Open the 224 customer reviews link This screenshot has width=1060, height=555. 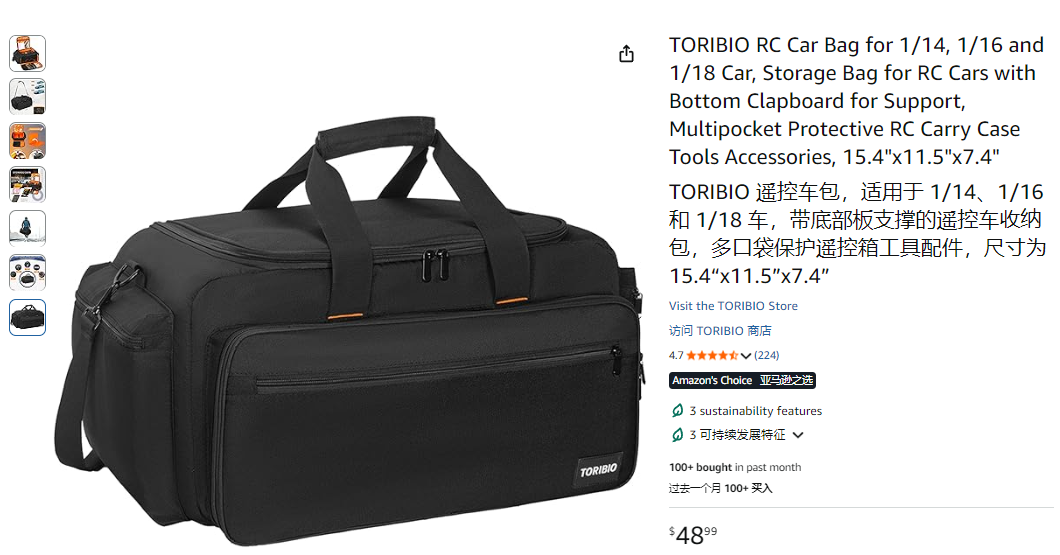[x=767, y=355]
